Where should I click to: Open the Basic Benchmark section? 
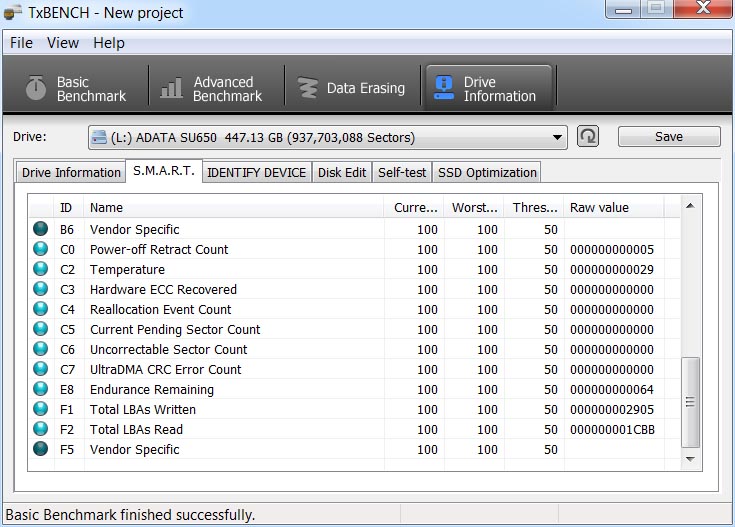(76, 89)
